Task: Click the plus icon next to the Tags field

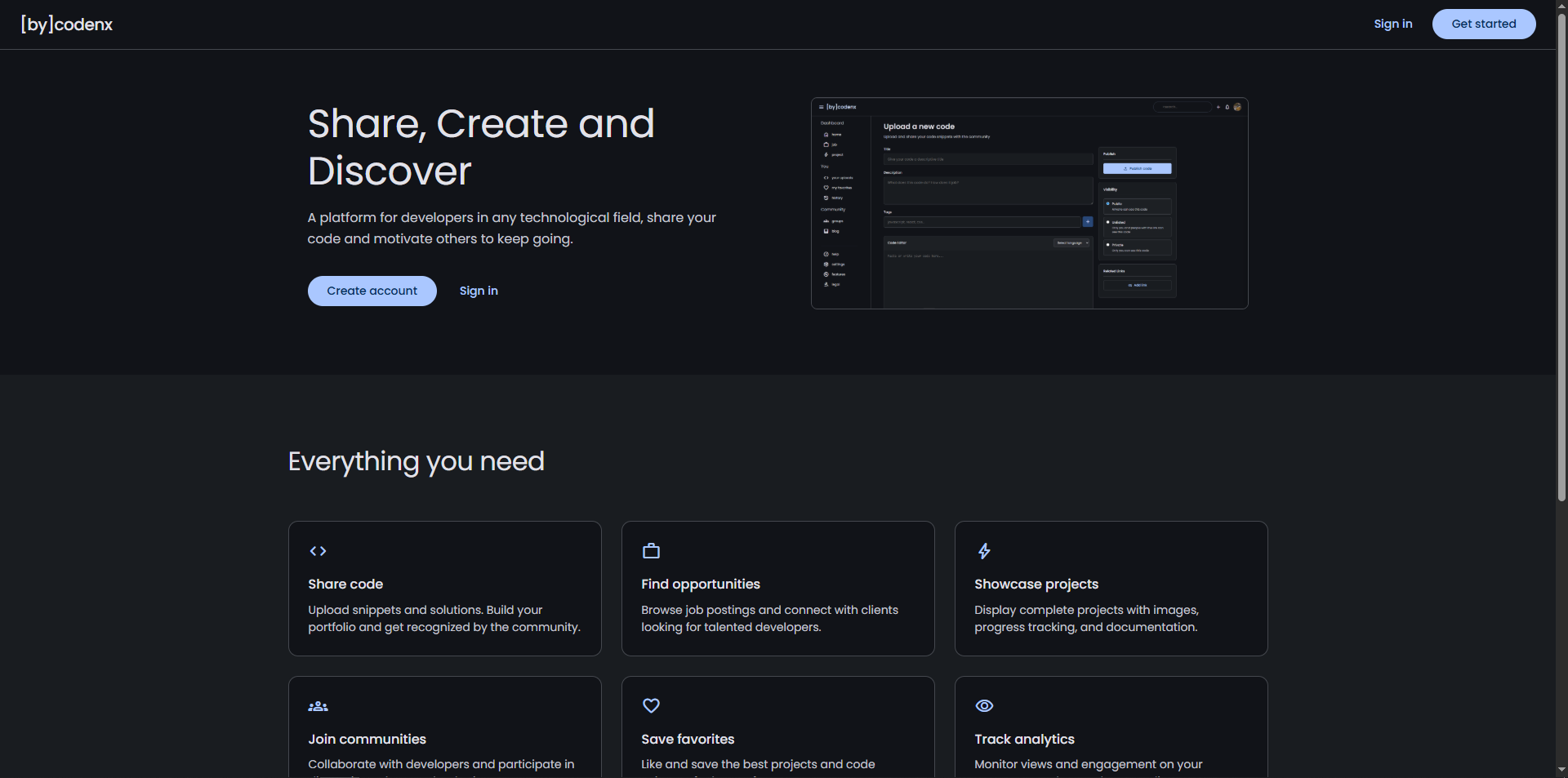Action: (x=1088, y=221)
